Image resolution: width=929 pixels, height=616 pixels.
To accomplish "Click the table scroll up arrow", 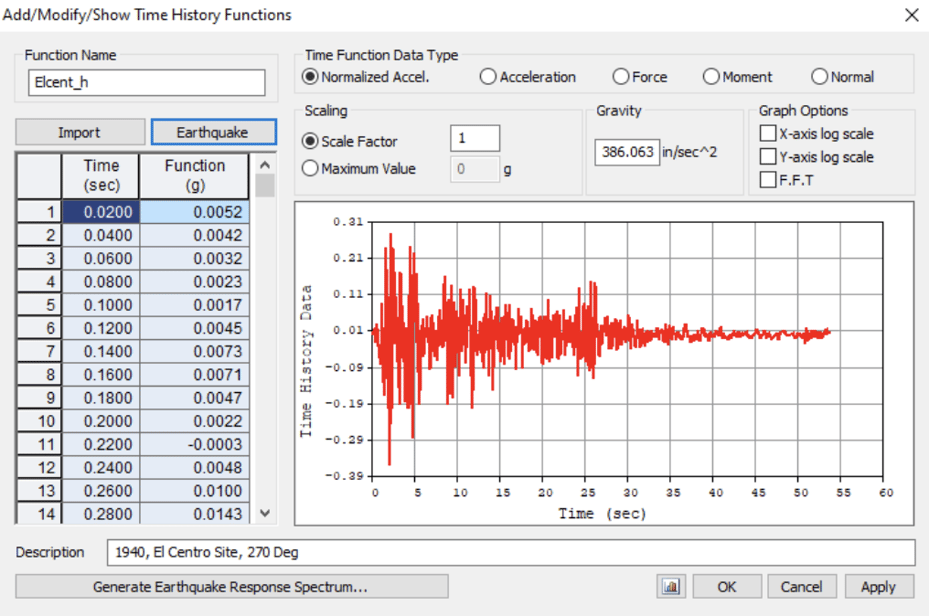I will coord(265,165).
